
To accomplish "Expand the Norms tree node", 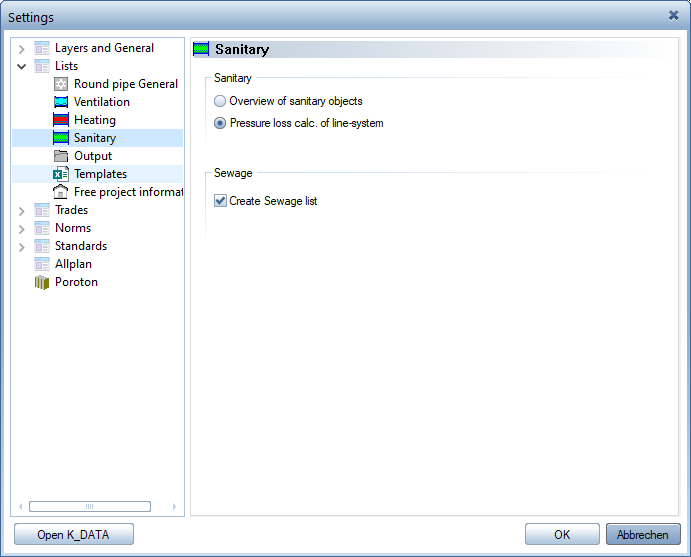I will pyautogui.click(x=22, y=229).
